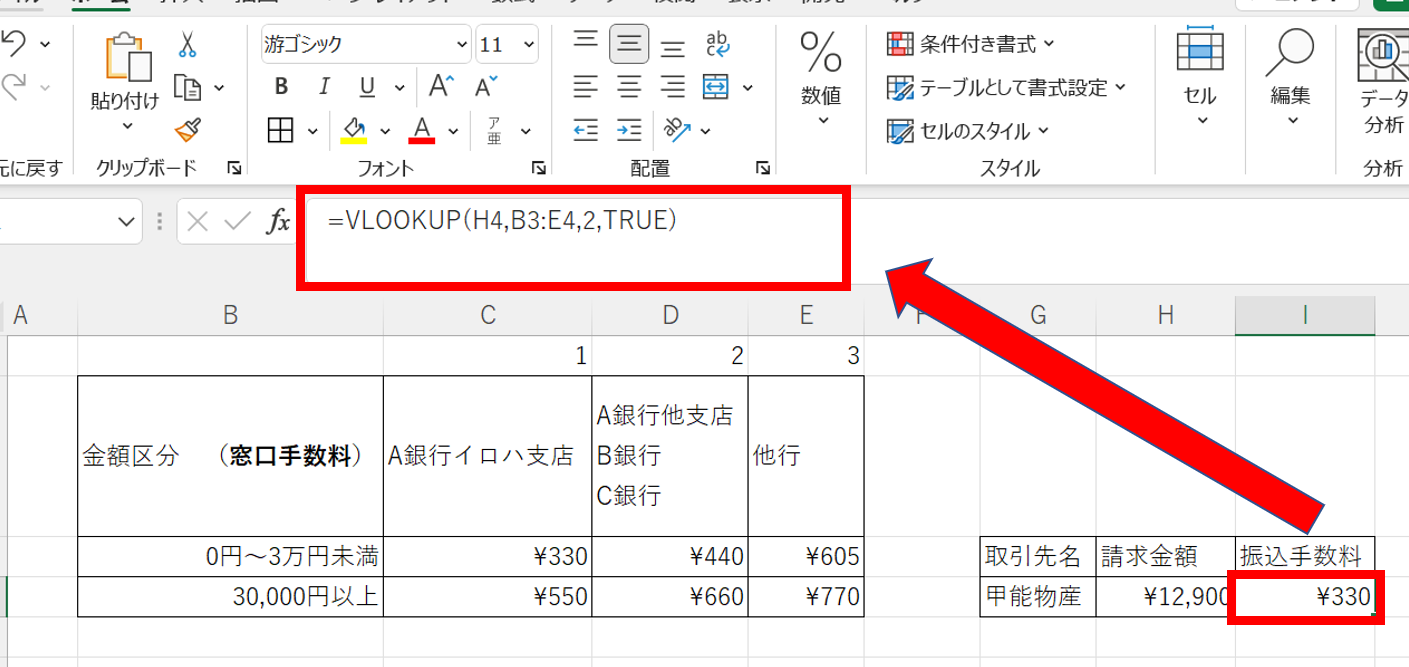The image size is (1409, 667).
Task: Click the Increase Font Size icon
Action: [441, 86]
